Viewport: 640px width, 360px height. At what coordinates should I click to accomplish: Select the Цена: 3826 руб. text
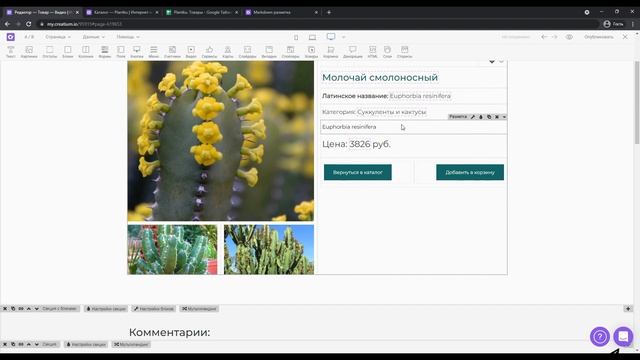point(356,144)
